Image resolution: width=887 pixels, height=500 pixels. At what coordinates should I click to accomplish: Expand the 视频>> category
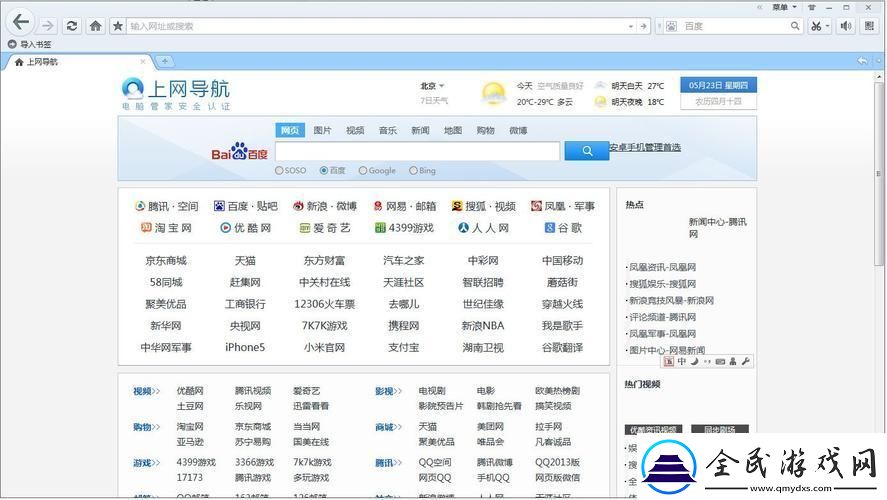147,391
